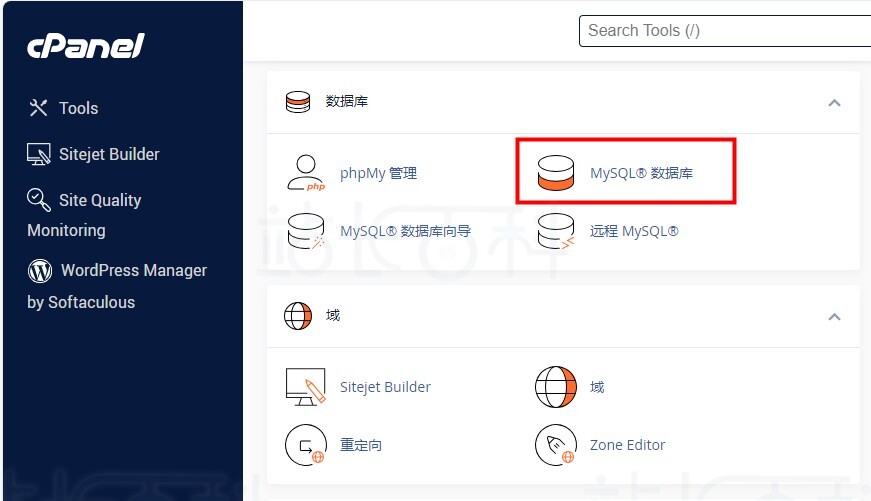Image resolution: width=871 pixels, height=501 pixels.
Task: Open the 远程 MySQL® link
Action: click(x=634, y=231)
